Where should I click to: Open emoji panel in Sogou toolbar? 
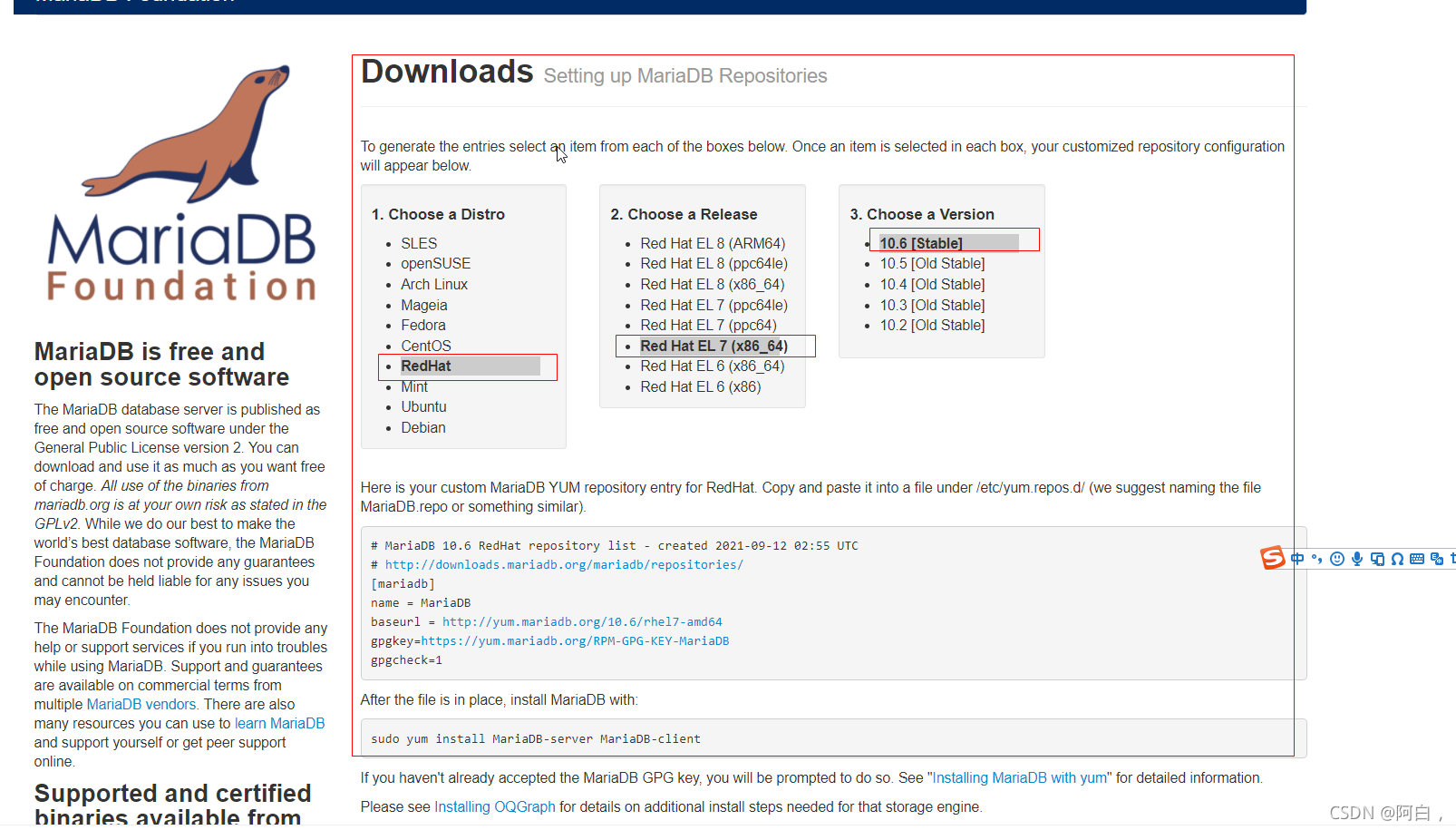point(1337,559)
